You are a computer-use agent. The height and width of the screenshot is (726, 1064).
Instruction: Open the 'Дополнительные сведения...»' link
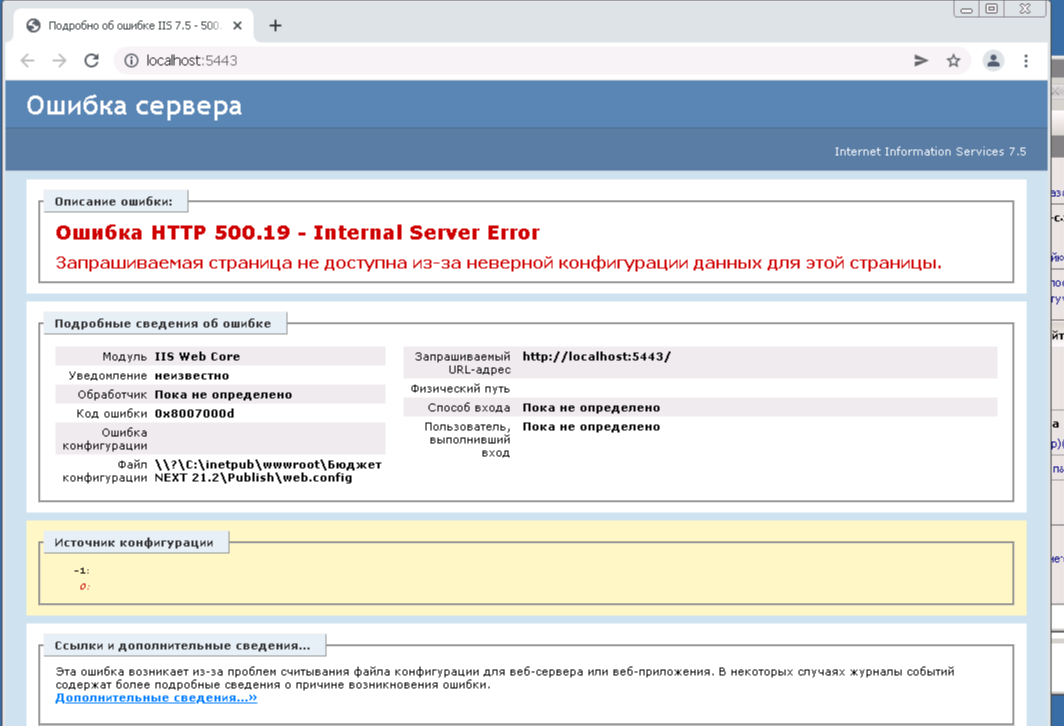[x=156, y=698]
